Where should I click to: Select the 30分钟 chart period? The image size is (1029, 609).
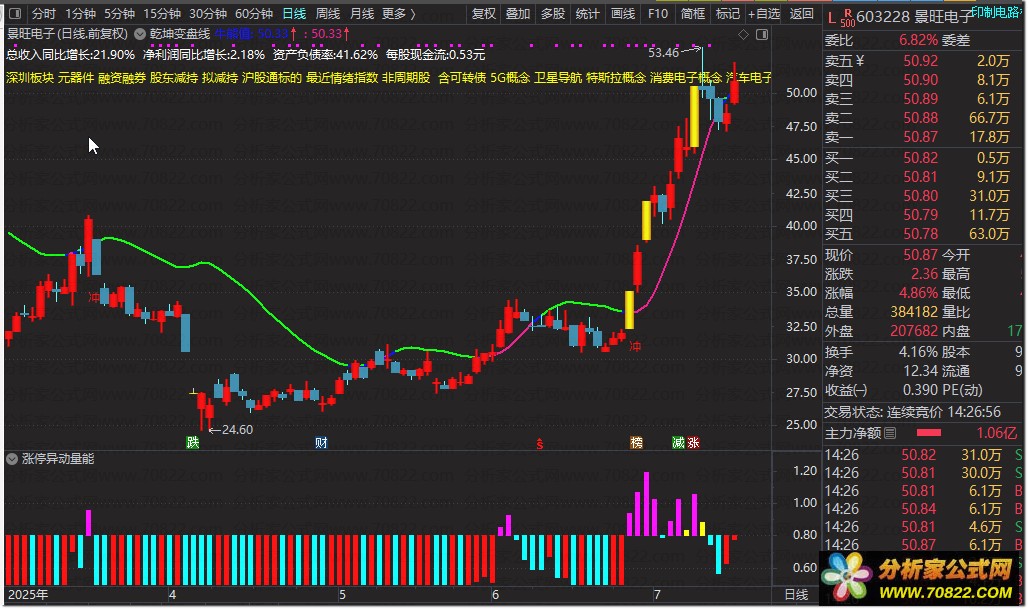pyautogui.click(x=208, y=13)
